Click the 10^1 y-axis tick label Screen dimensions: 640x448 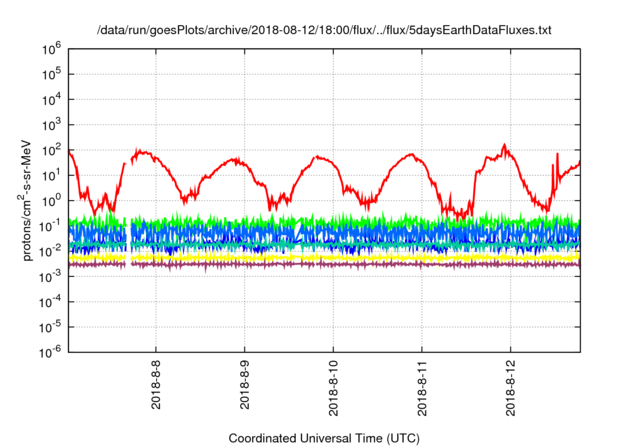(x=51, y=176)
